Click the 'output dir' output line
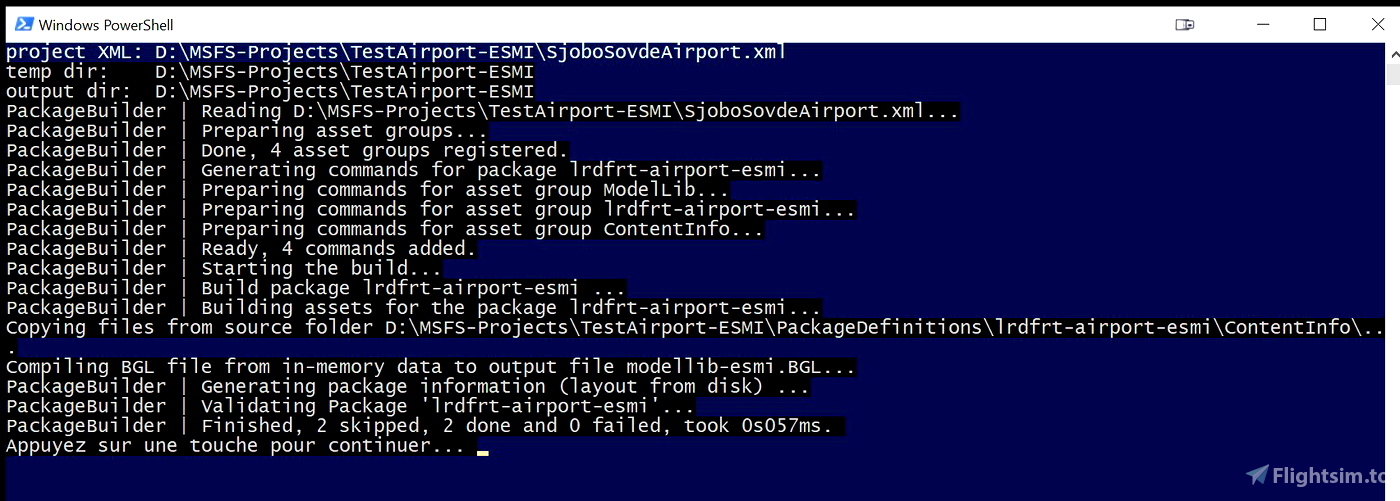This screenshot has width=1400, height=501. coord(270,92)
